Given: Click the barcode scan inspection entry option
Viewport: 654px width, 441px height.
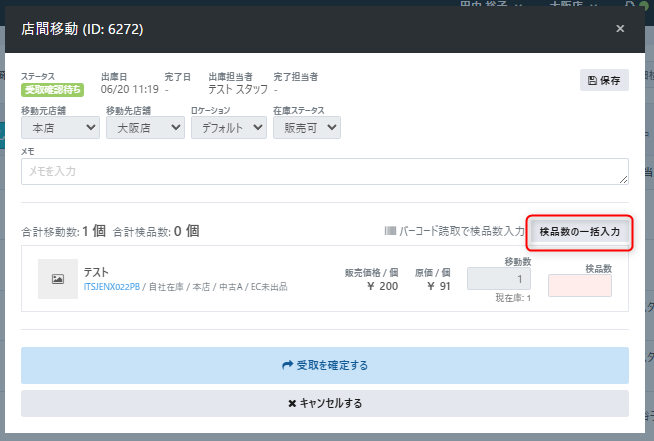Looking at the screenshot, I should [455, 231].
